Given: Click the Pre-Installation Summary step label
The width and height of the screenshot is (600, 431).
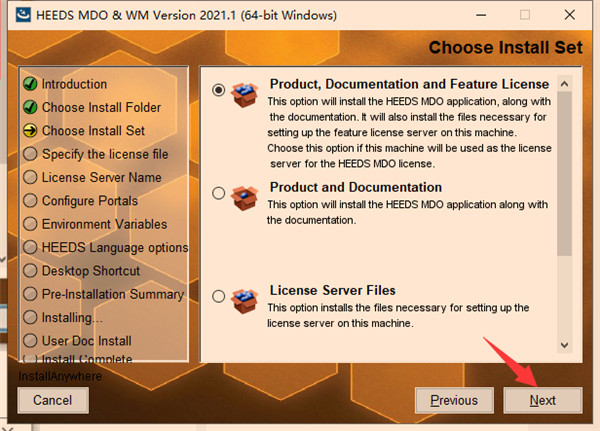Looking at the screenshot, I should pyautogui.click(x=113, y=294).
